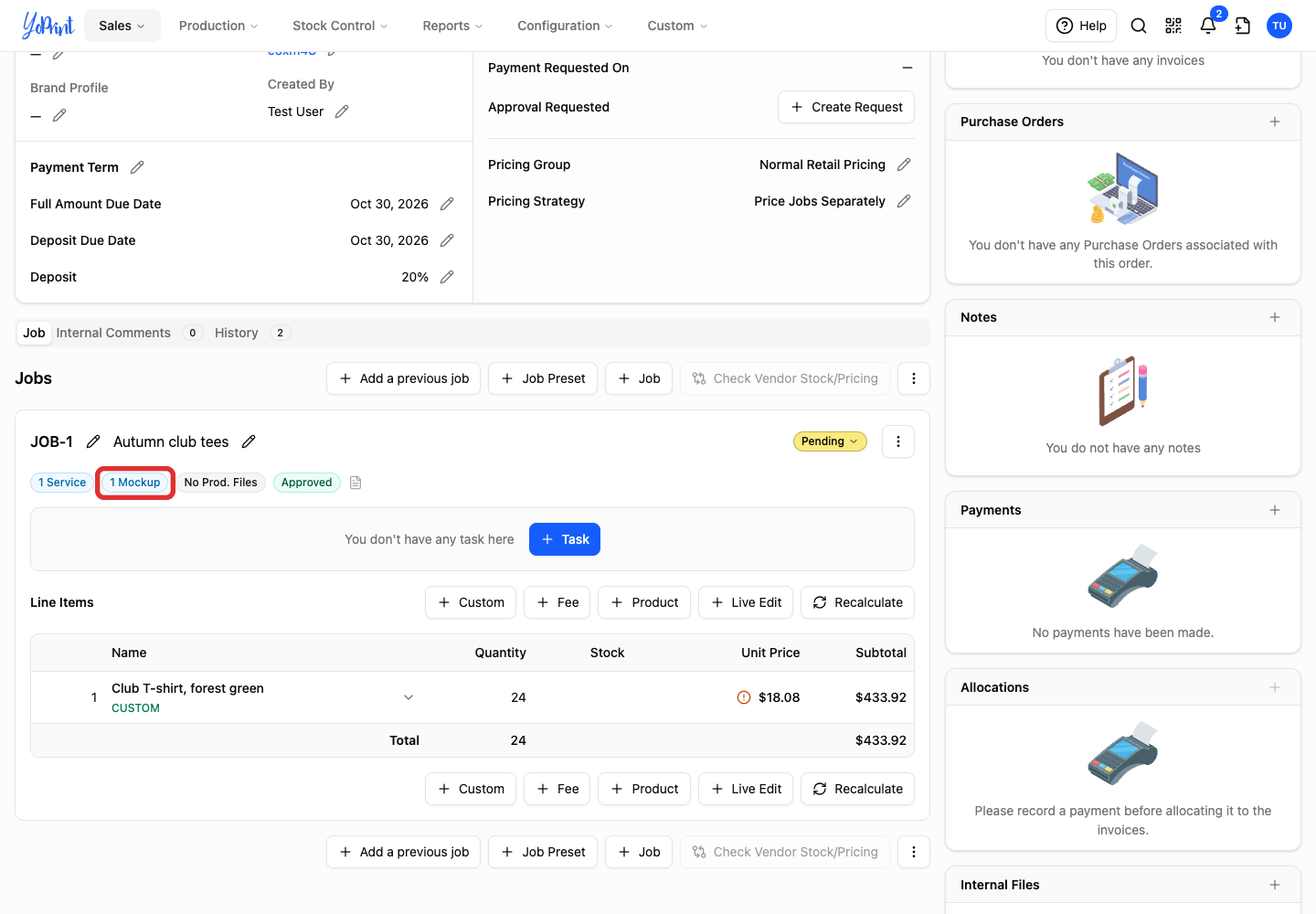Select the Job tab
This screenshot has height=914, width=1316.
tap(34, 333)
